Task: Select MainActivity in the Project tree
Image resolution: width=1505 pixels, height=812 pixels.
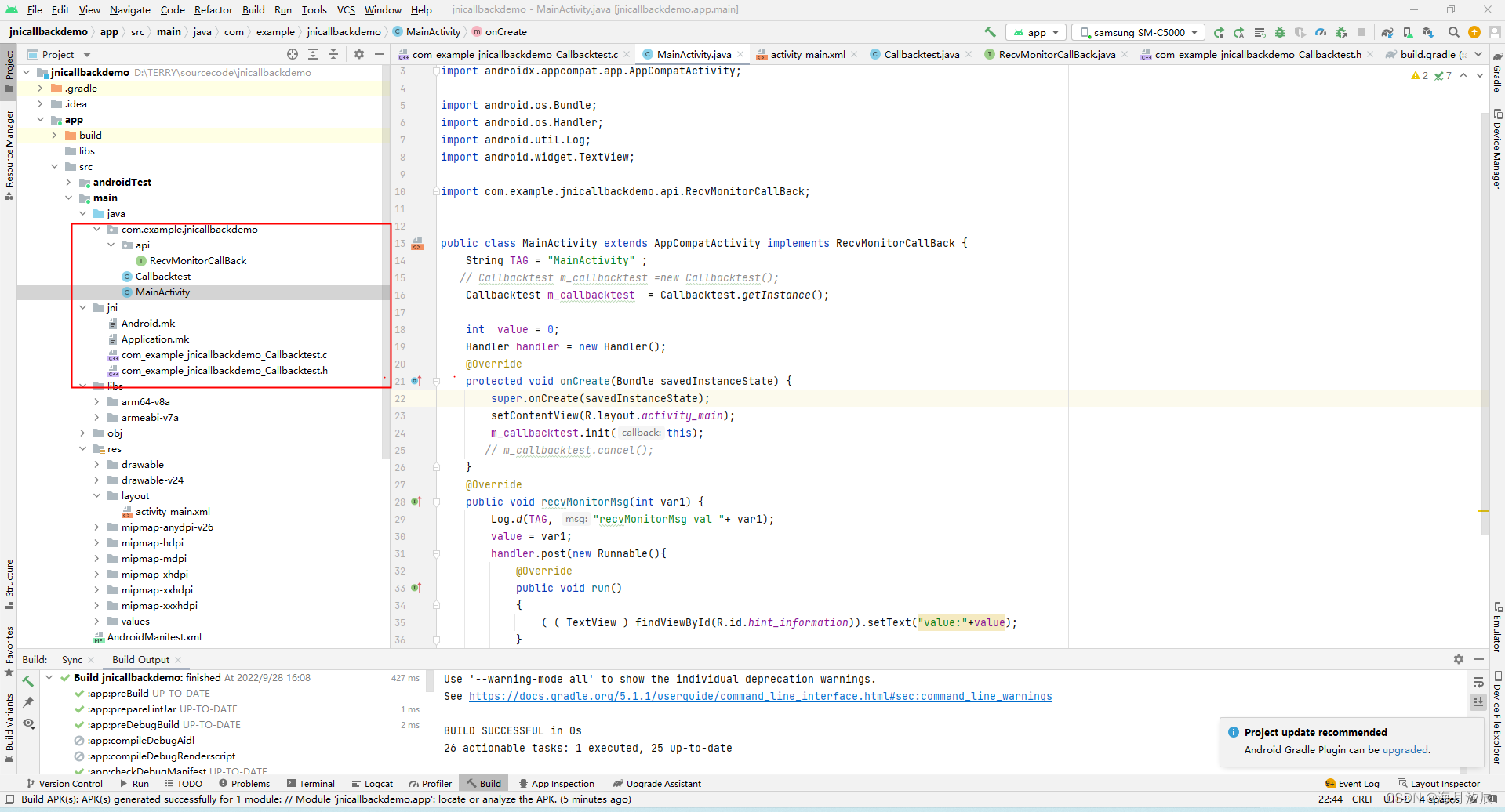Action: pos(162,292)
